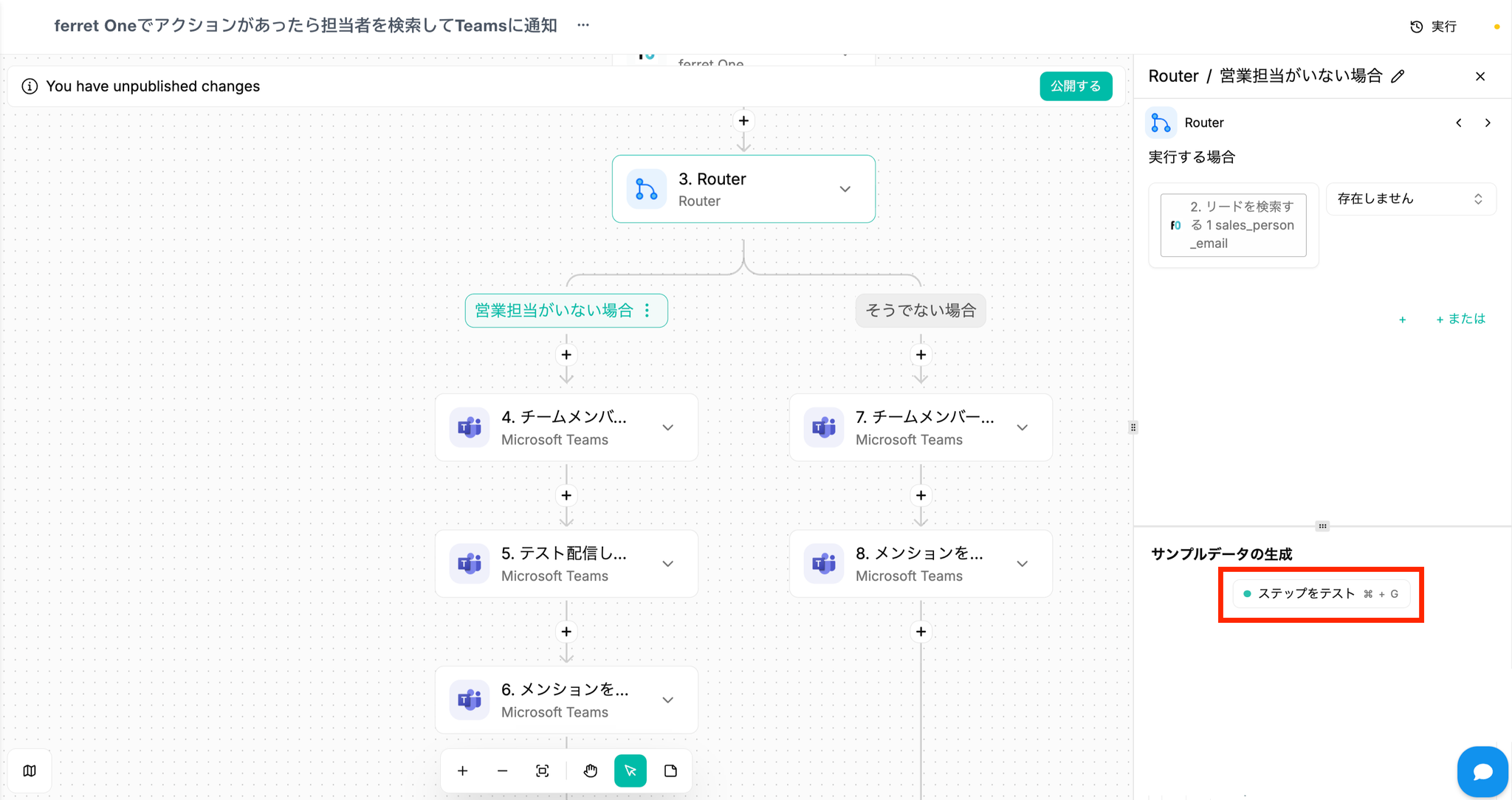Click the sales_person_email condition field
This screenshot has height=800, width=1512.
click(1233, 225)
